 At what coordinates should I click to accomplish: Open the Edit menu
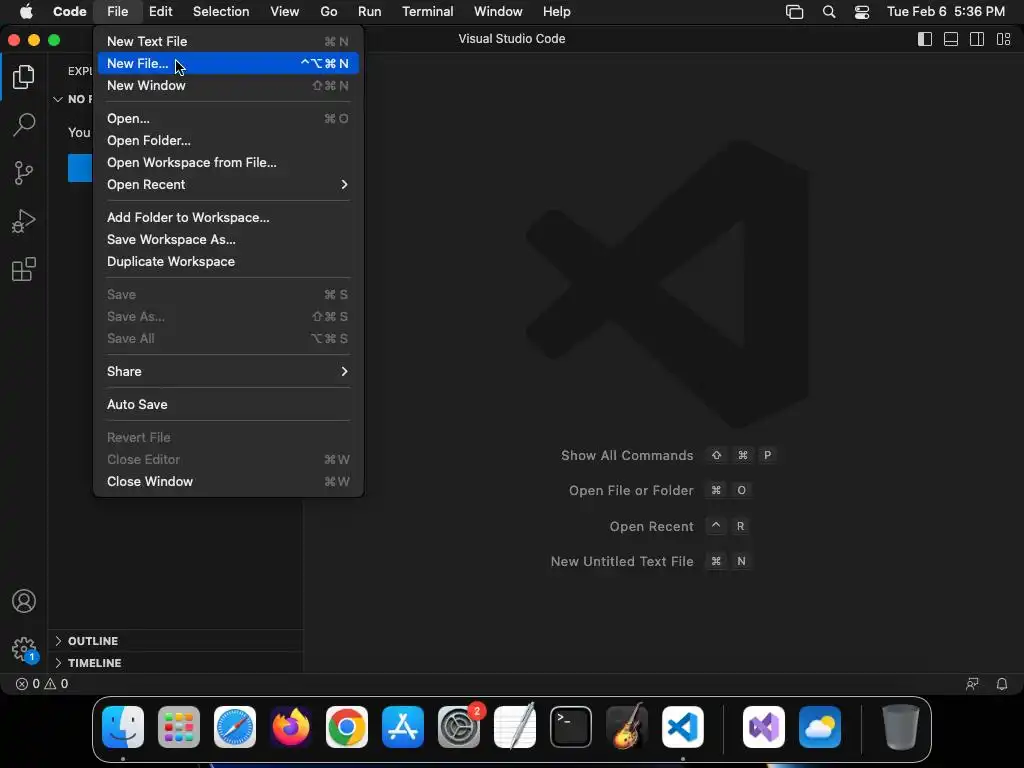click(x=161, y=12)
